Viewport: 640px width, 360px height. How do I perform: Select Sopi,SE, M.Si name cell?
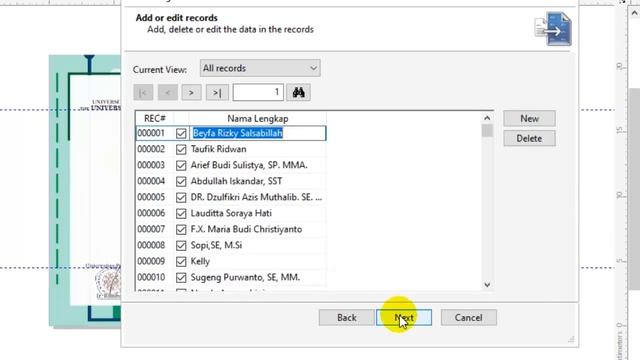(258, 245)
